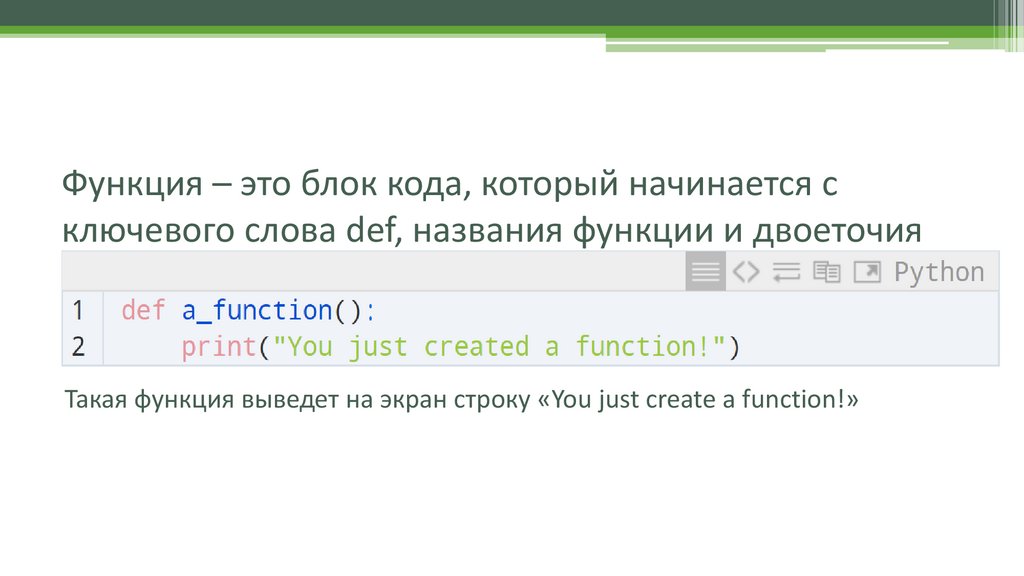1024x576 pixels.
Task: Click the a_function name in code
Action: tap(257, 310)
